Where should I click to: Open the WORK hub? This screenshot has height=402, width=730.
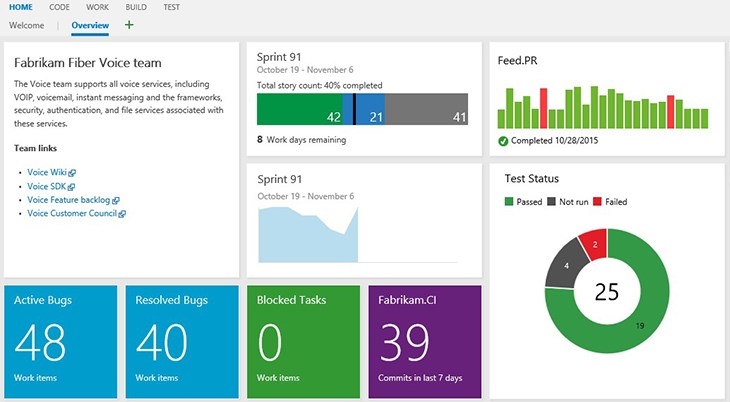point(97,7)
